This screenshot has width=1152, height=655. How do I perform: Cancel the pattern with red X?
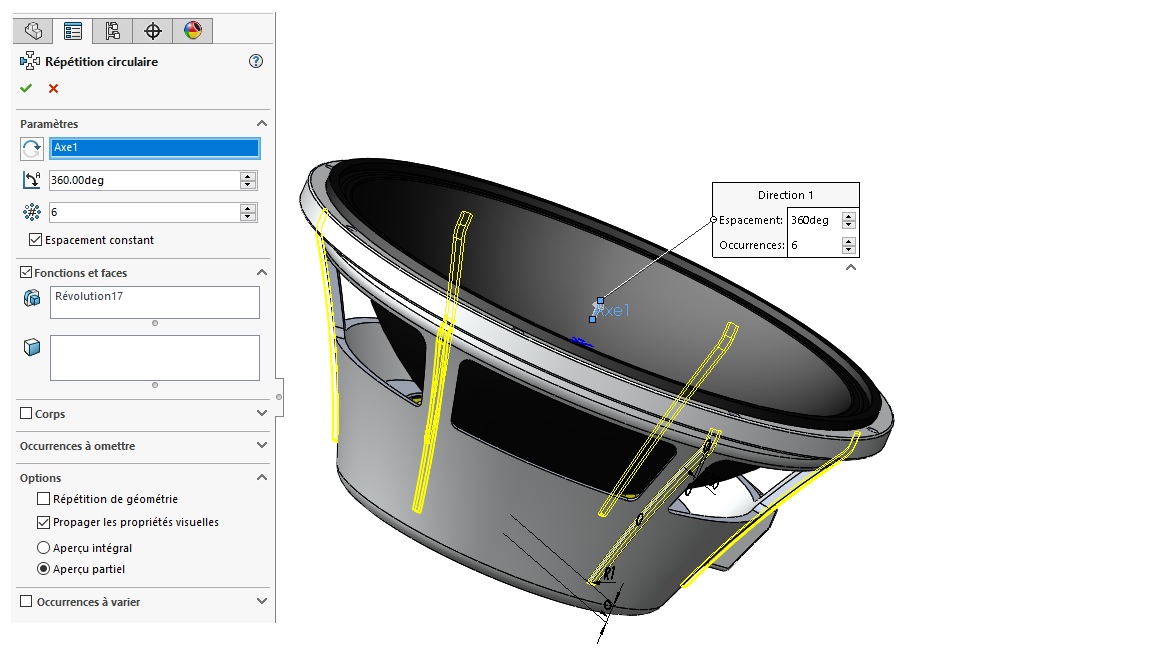click(x=53, y=88)
